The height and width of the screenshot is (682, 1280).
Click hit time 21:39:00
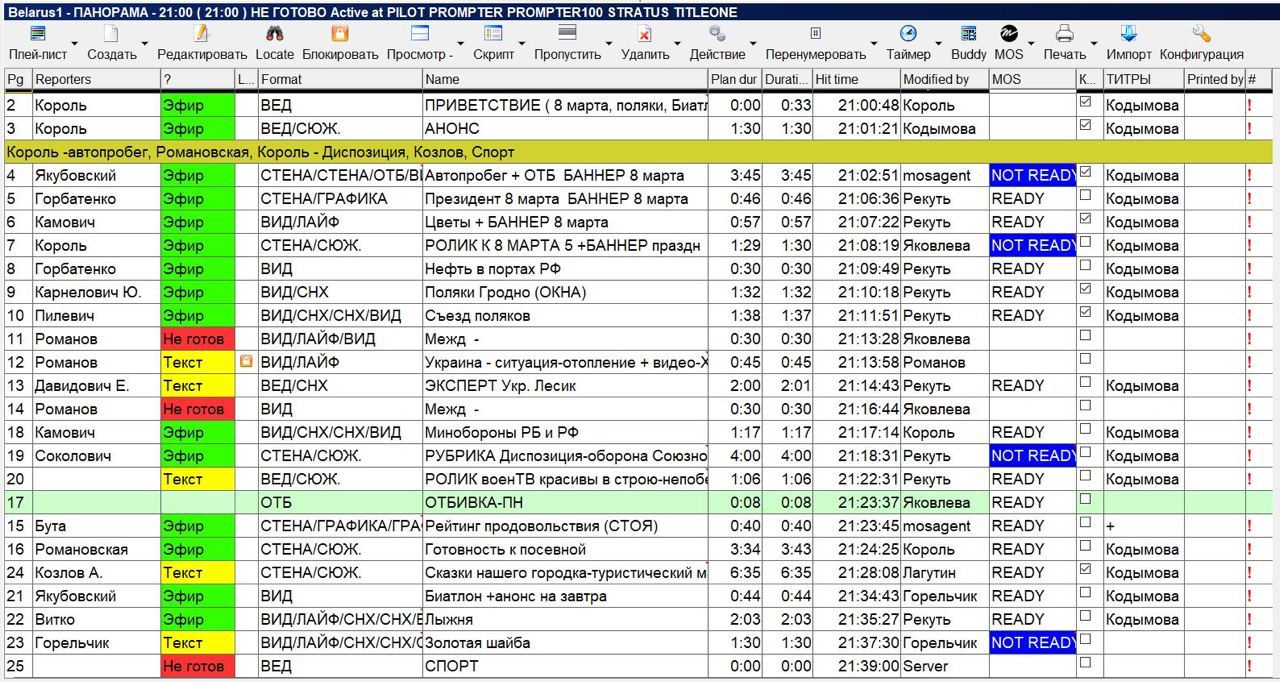pos(869,666)
